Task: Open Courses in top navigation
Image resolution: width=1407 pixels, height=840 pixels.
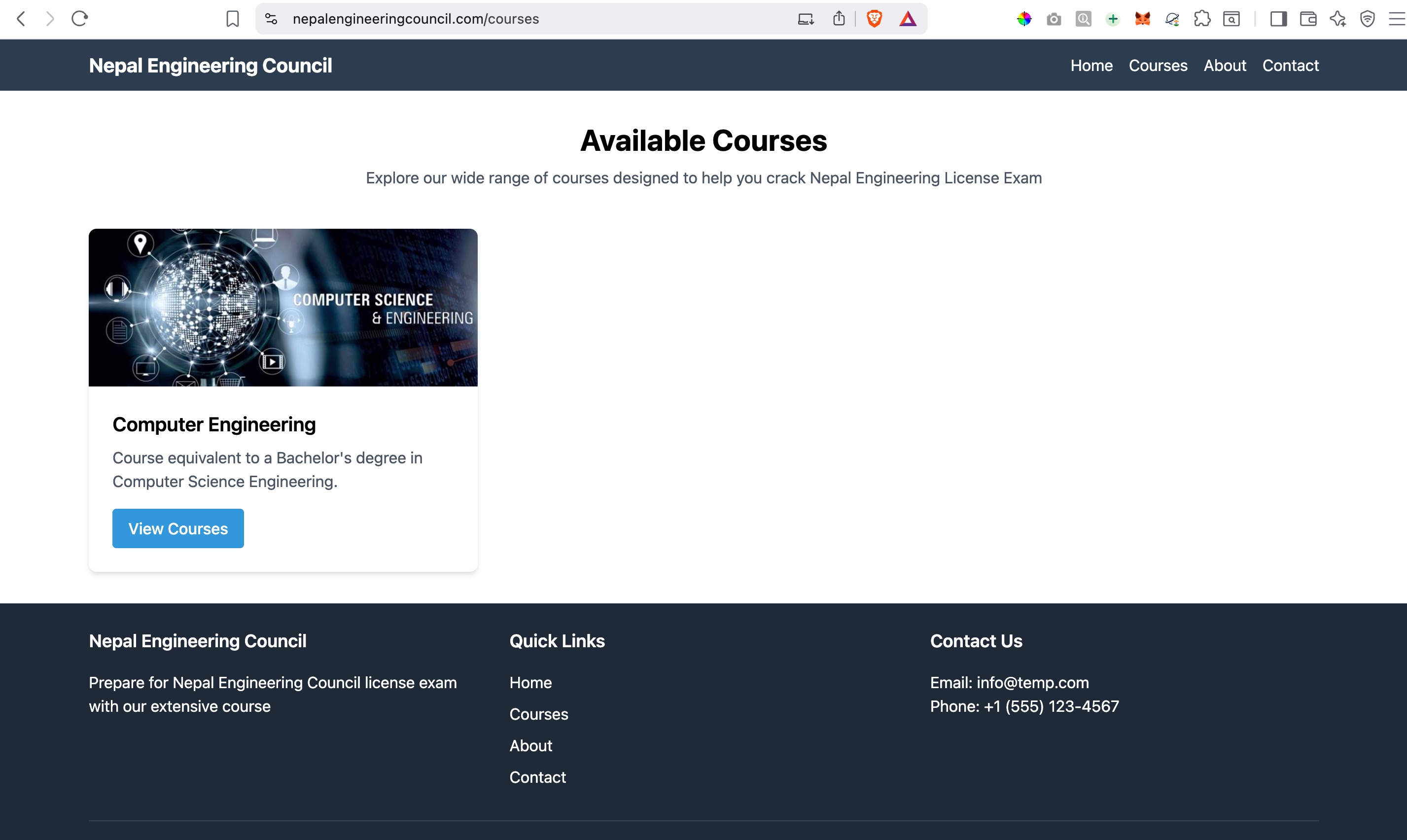Action: point(1158,66)
